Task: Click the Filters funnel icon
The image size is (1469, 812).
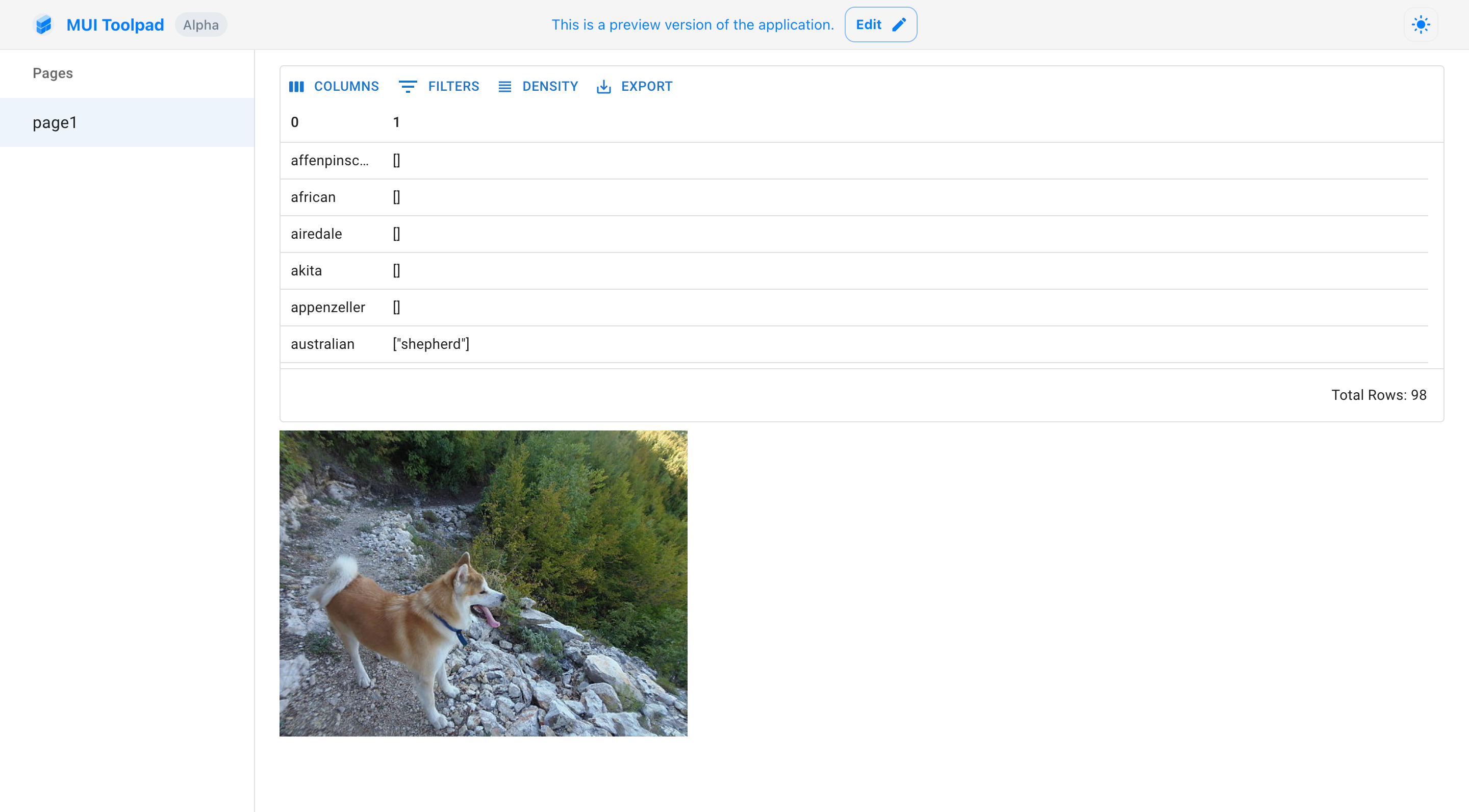Action: [x=408, y=86]
